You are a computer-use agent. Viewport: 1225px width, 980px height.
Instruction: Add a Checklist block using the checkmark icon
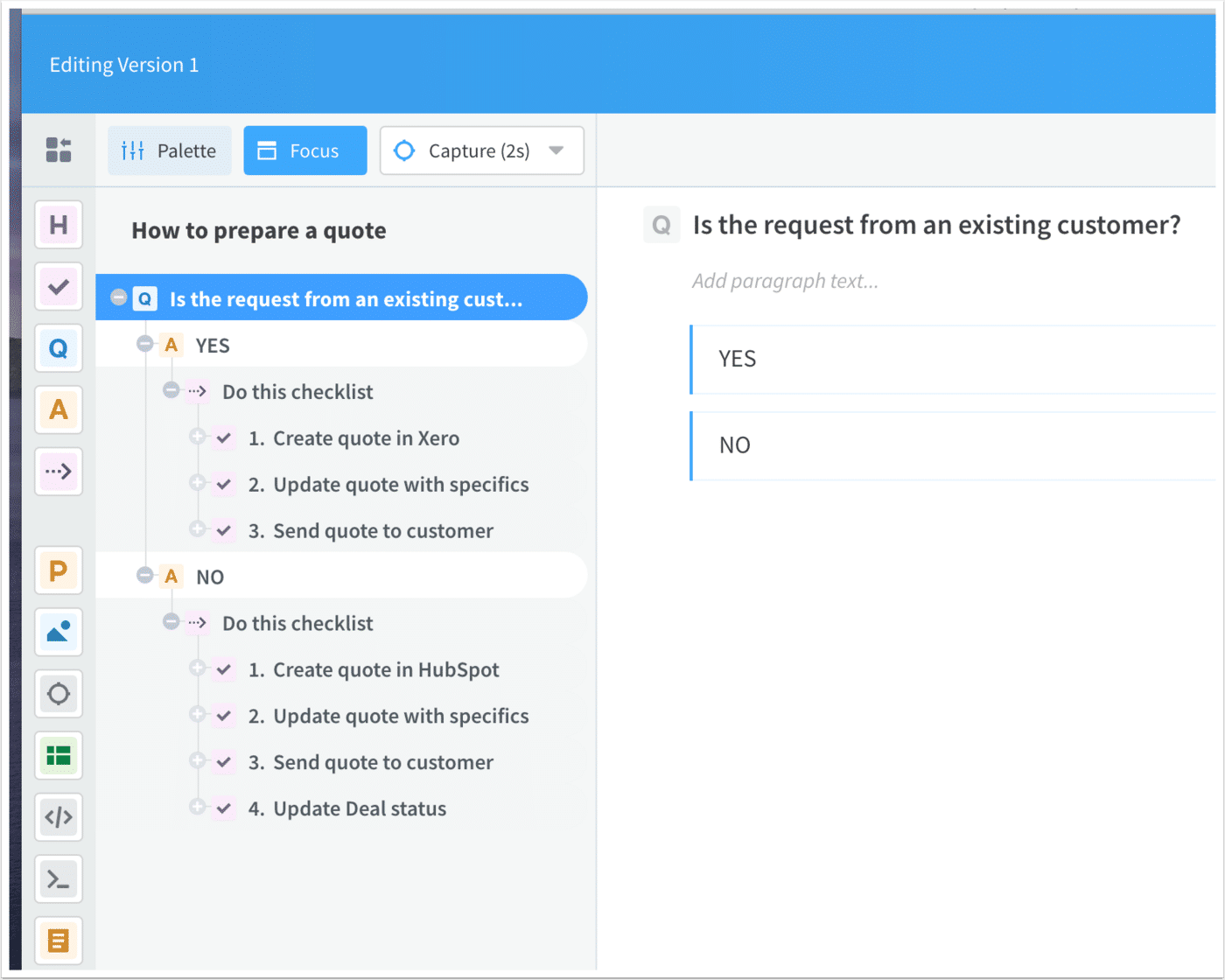(58, 286)
